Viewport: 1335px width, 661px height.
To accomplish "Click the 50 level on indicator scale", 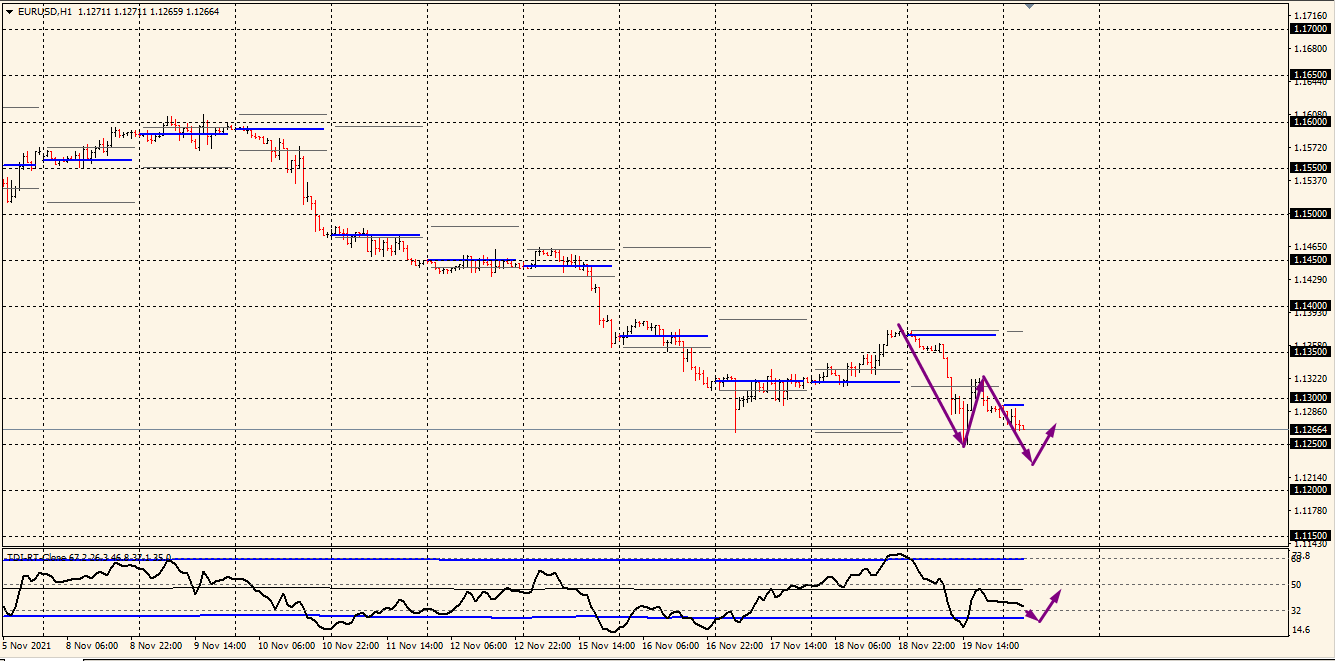I will 1296,584.
